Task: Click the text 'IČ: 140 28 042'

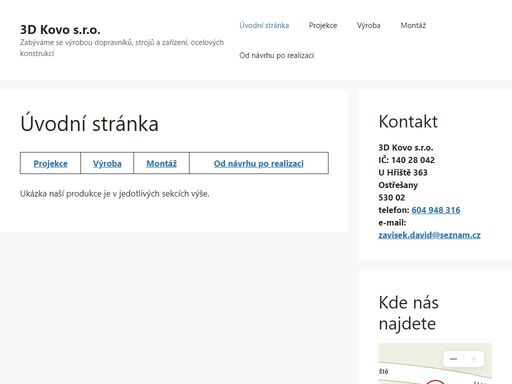Action: (406, 160)
